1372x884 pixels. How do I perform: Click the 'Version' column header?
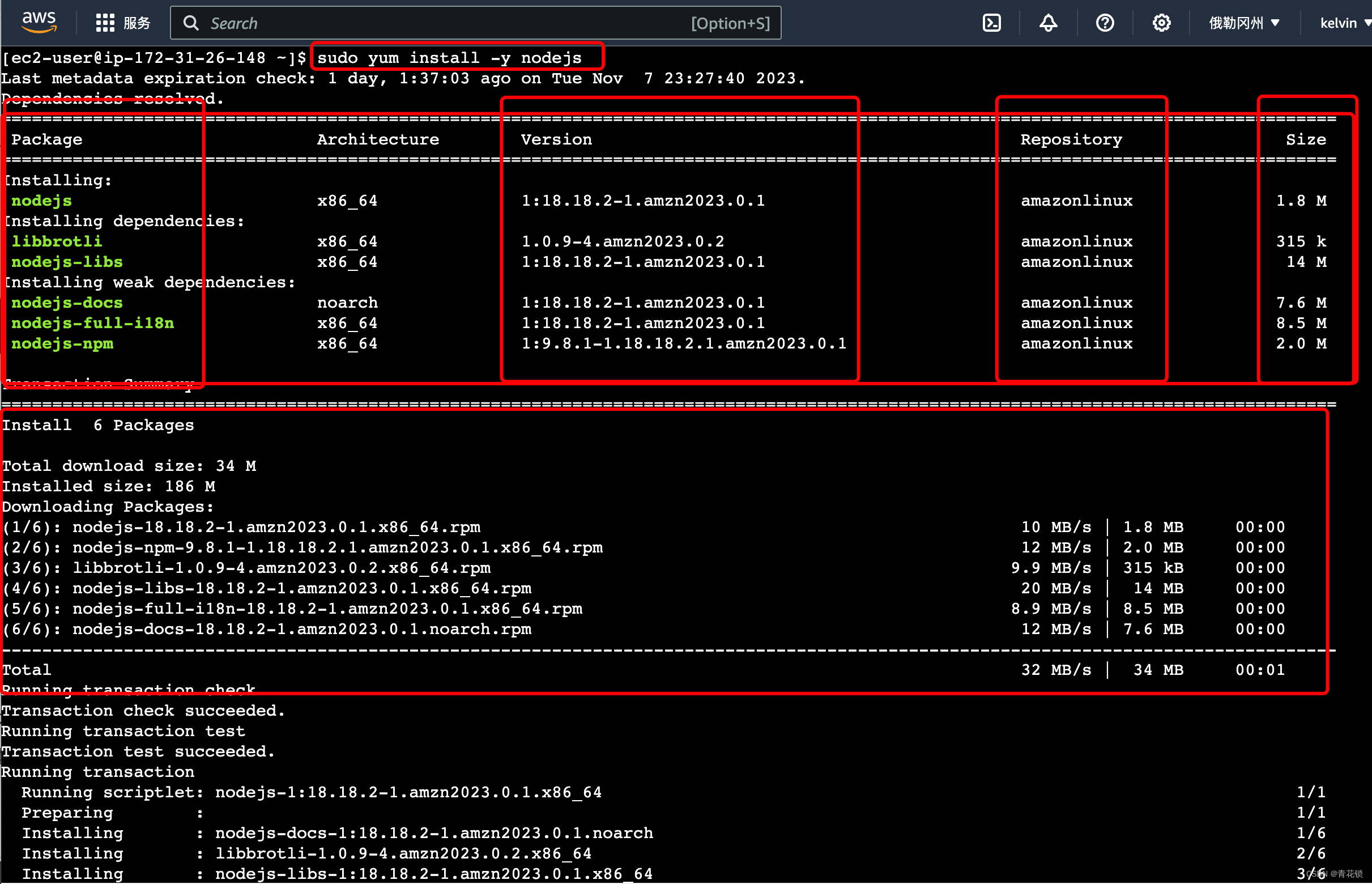[x=556, y=139]
